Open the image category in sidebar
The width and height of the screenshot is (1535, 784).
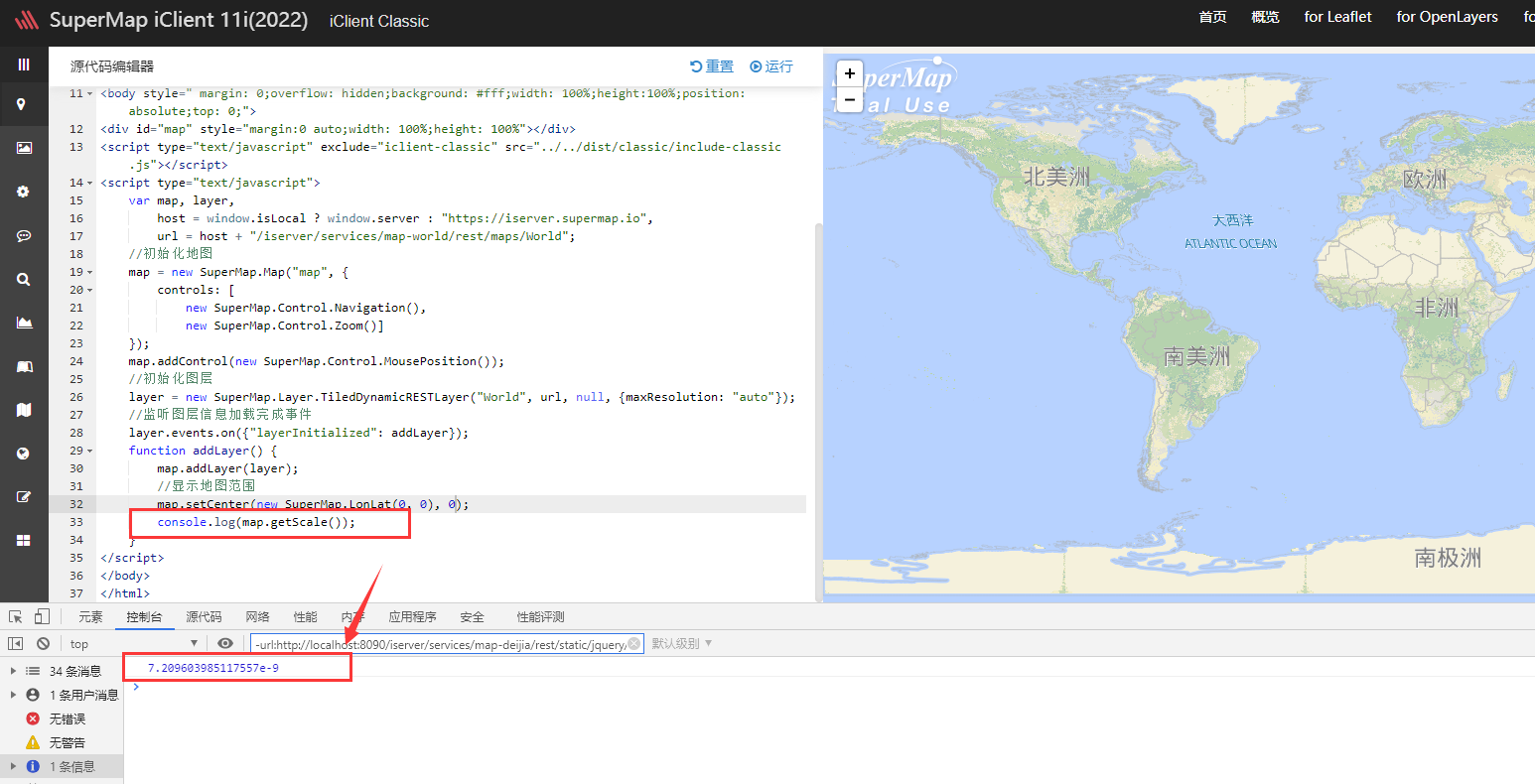click(x=24, y=148)
